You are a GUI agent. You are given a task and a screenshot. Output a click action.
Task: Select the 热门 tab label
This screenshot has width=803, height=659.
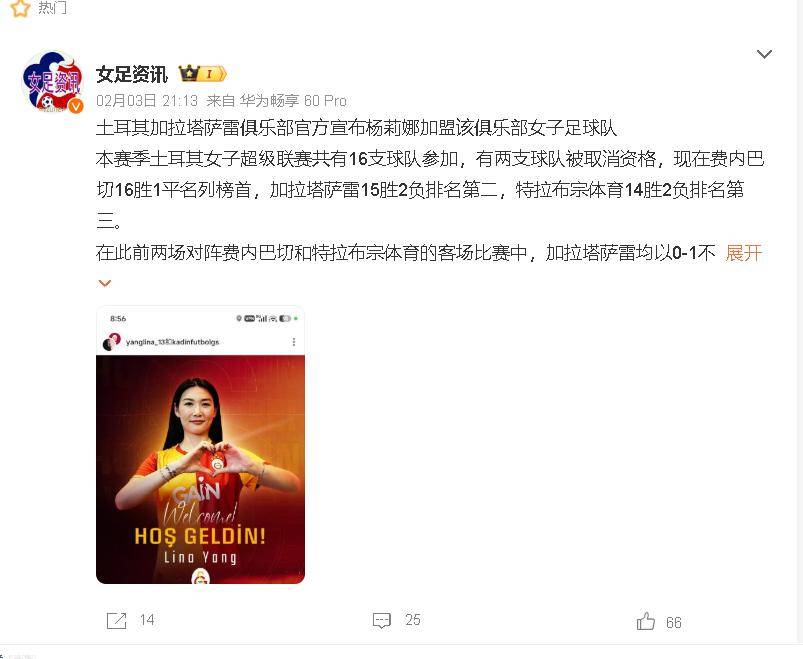coord(52,7)
